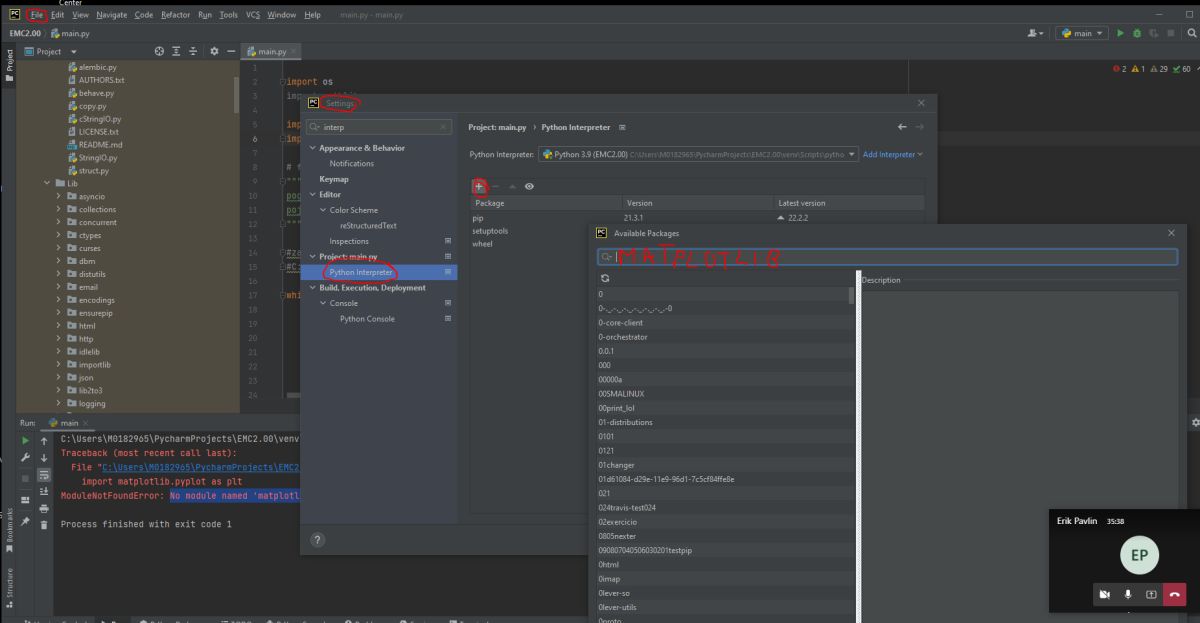The height and width of the screenshot is (623, 1200).
Task: Open the Tools menu
Action: (x=229, y=15)
